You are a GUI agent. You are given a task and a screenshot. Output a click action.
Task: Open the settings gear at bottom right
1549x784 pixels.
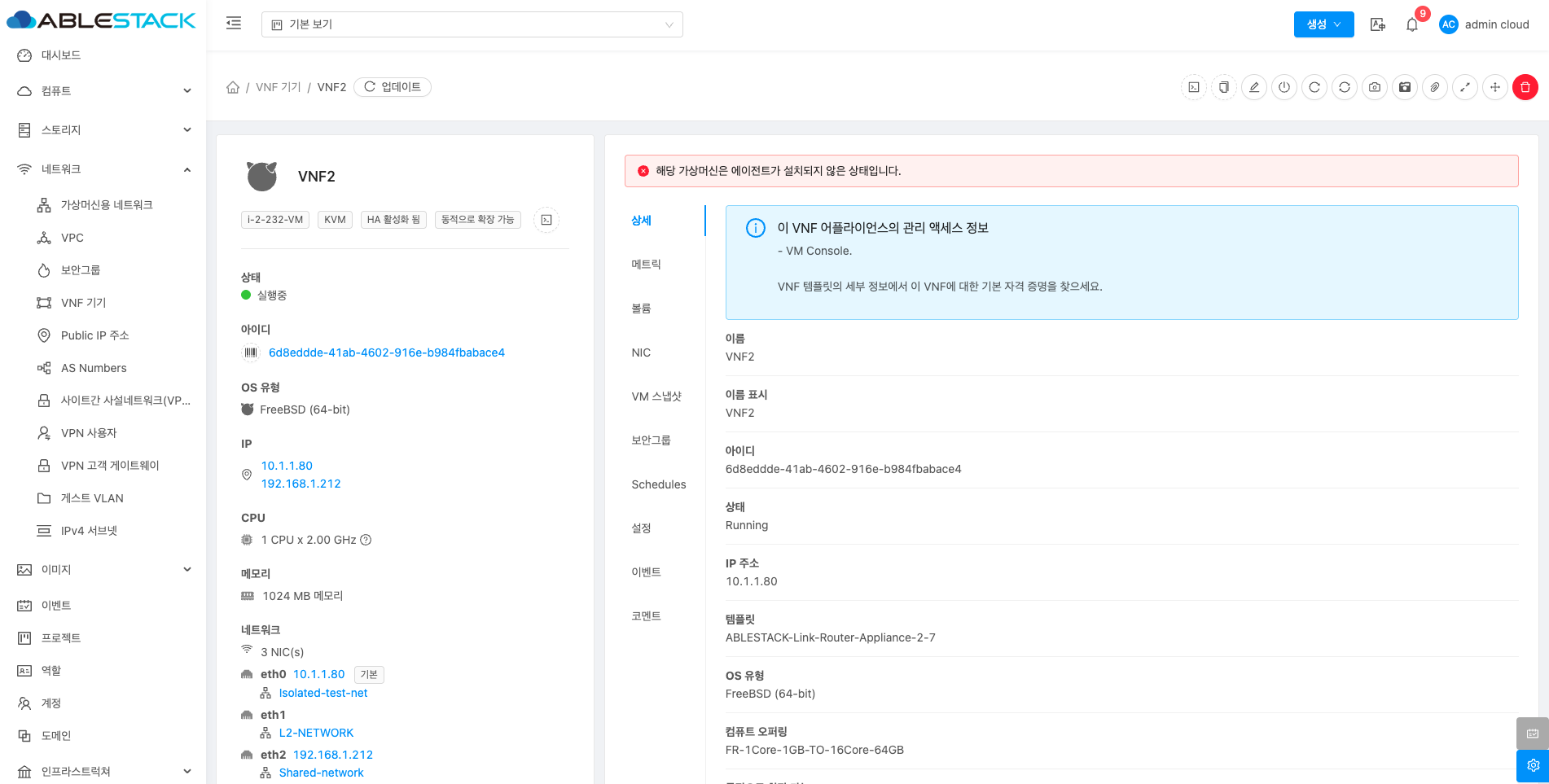click(x=1532, y=765)
